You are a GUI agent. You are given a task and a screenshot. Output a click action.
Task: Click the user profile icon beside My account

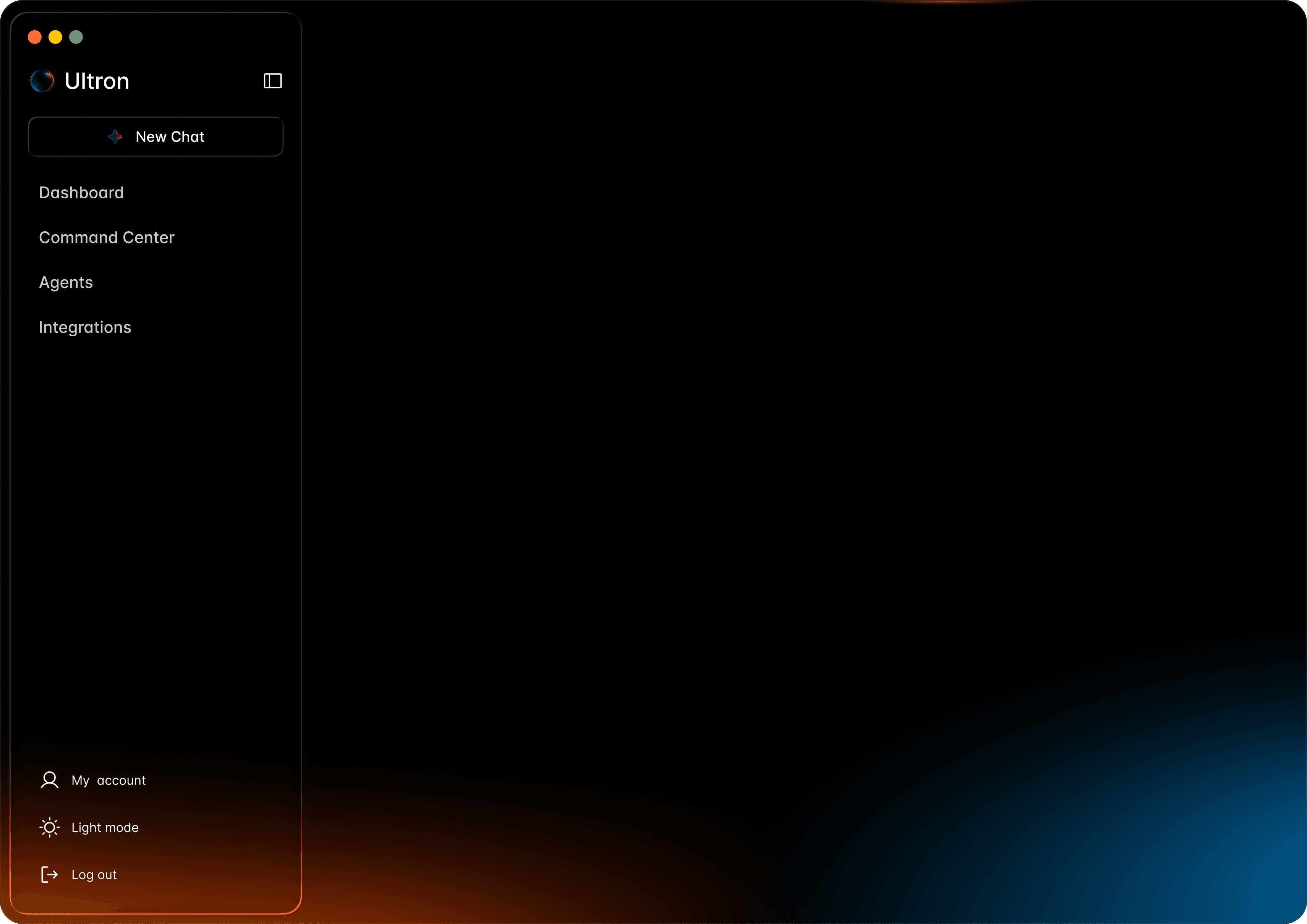[x=50, y=780]
